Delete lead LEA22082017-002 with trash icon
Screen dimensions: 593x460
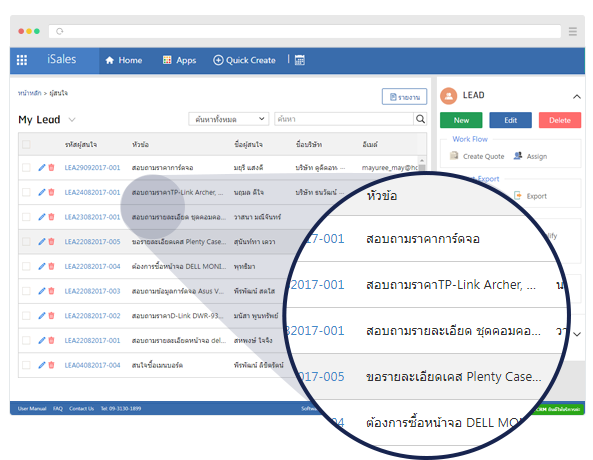click(51, 315)
